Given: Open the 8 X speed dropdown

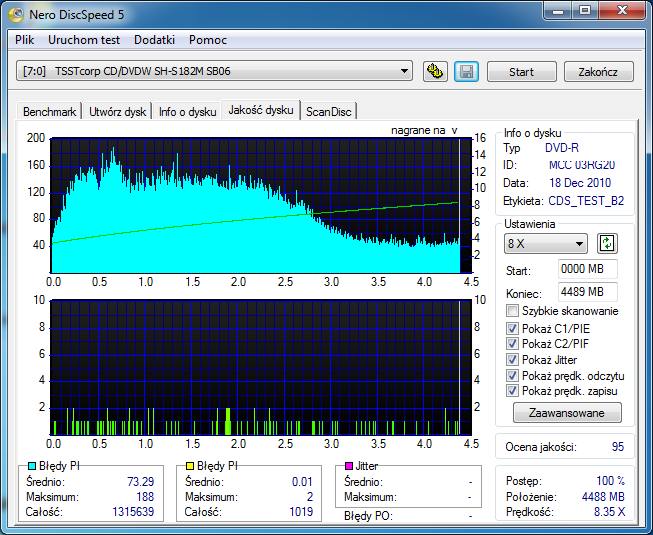Looking at the screenshot, I should pyautogui.click(x=546, y=244).
